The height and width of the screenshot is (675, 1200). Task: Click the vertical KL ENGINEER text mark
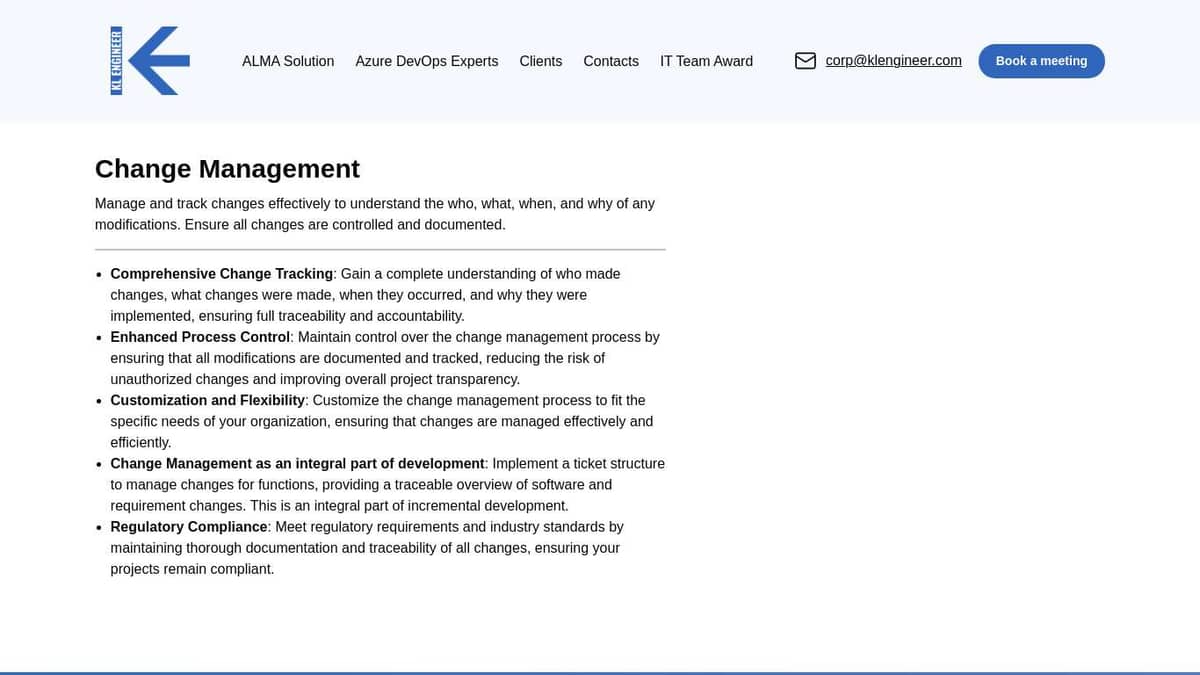tap(116, 60)
